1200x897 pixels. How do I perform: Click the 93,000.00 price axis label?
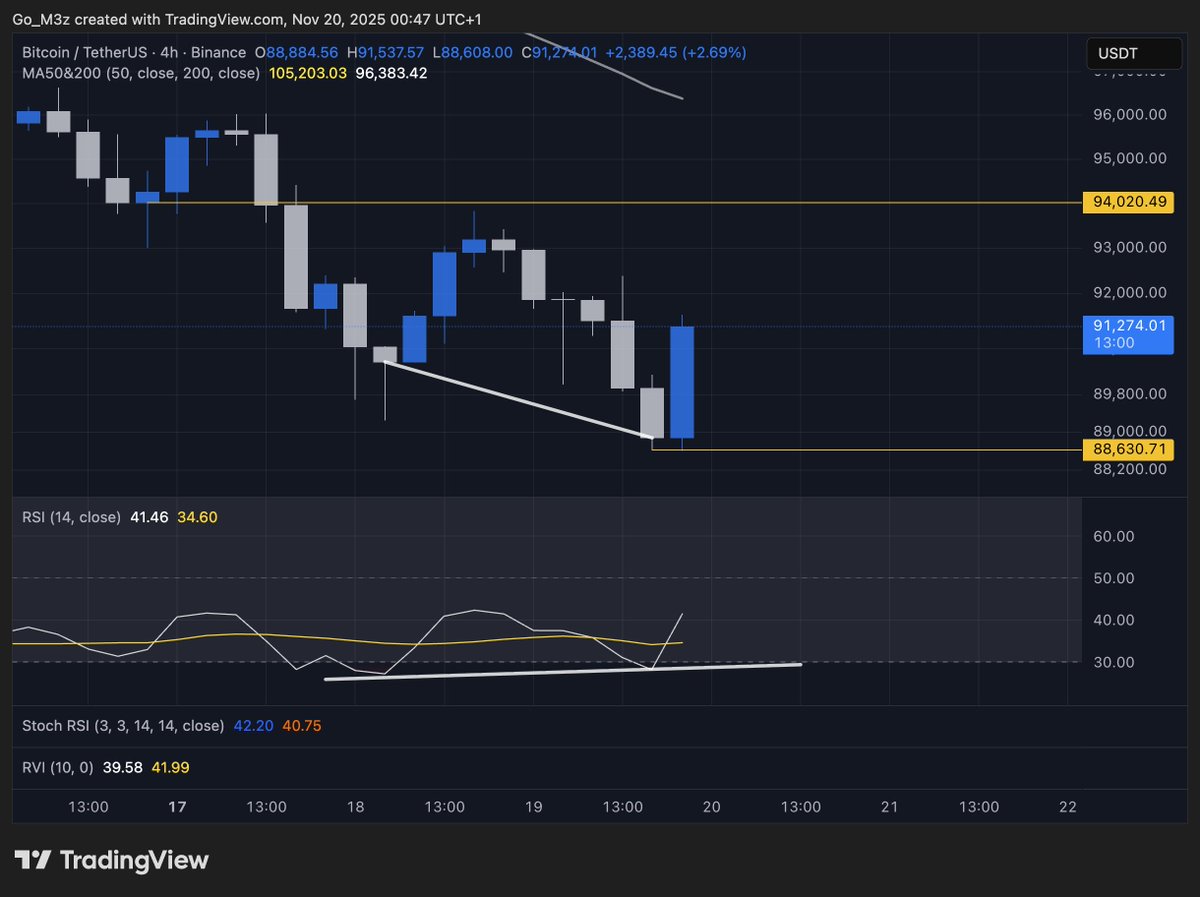tap(1130, 247)
